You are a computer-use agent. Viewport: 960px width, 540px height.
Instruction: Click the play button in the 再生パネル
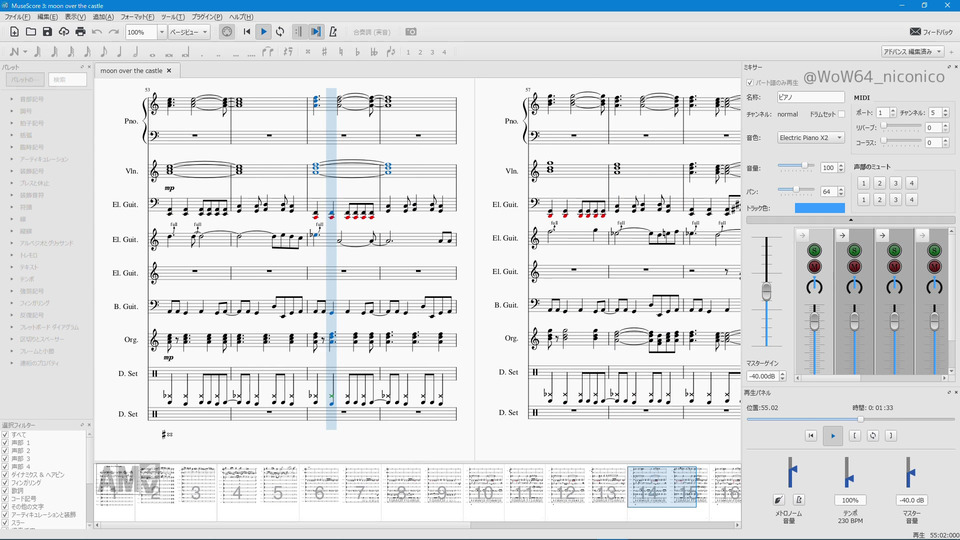pyautogui.click(x=833, y=436)
